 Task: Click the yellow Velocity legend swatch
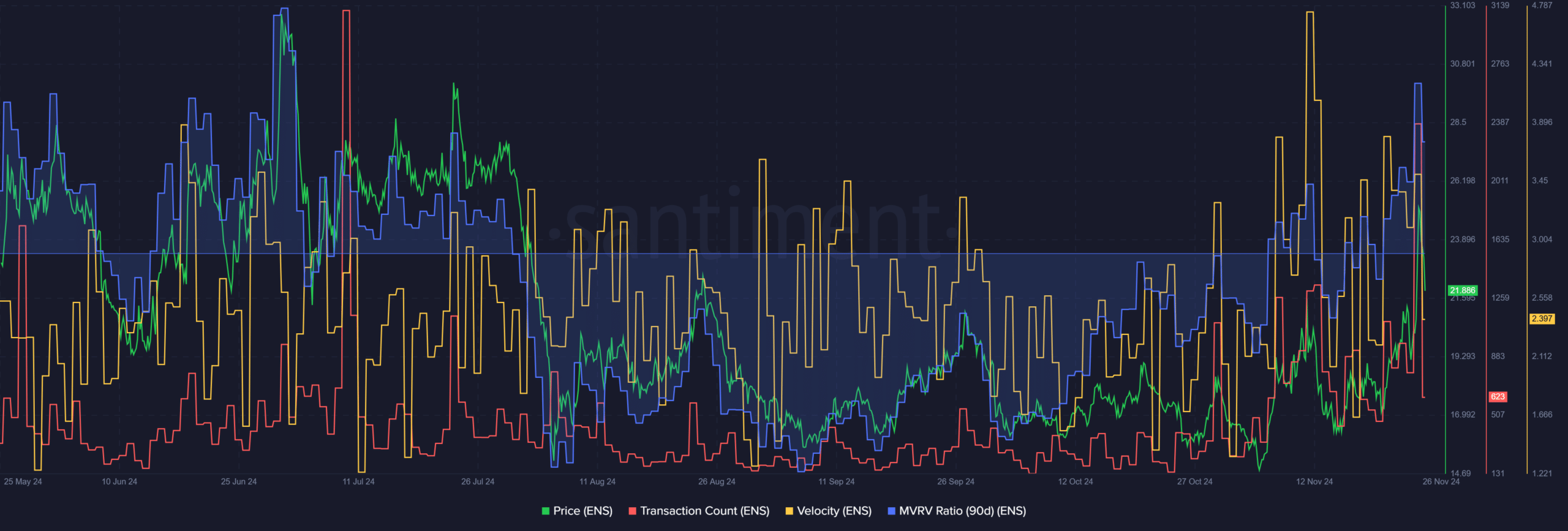pos(790,511)
